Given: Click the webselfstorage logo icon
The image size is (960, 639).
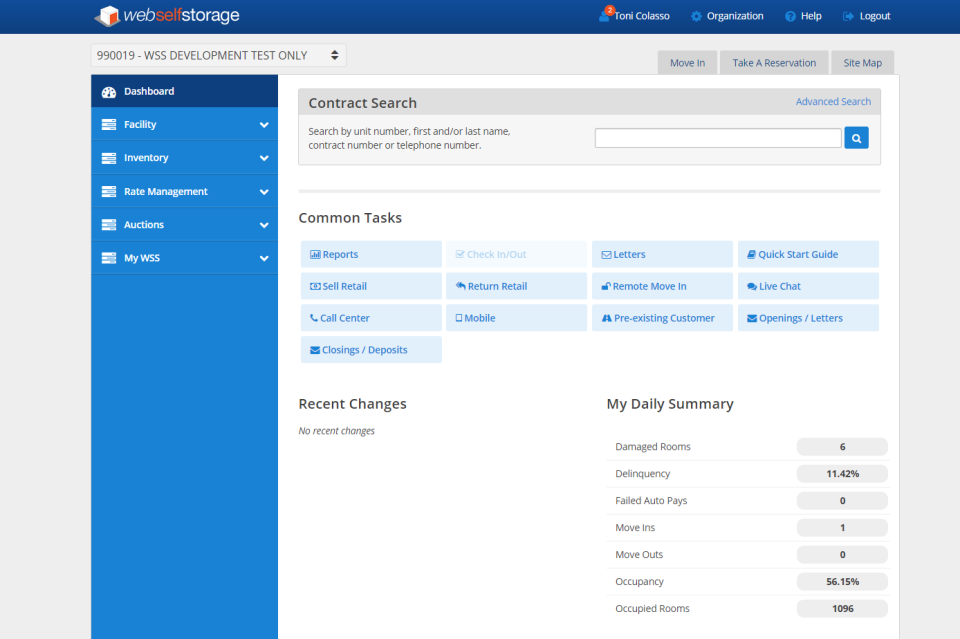Looking at the screenshot, I should click(106, 16).
